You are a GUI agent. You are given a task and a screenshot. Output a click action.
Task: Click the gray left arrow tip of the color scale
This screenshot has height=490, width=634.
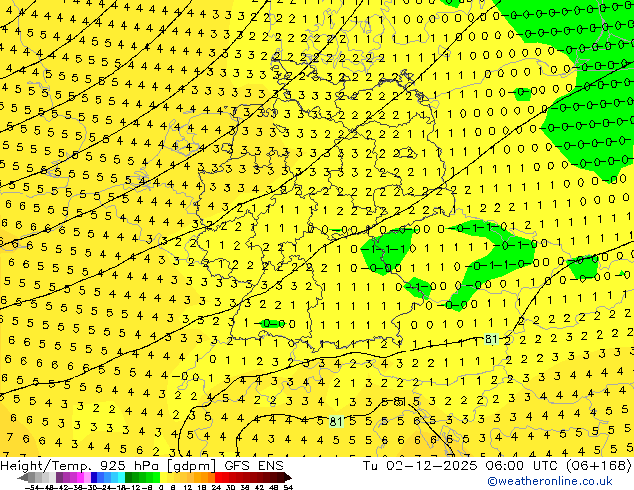pos(23,477)
